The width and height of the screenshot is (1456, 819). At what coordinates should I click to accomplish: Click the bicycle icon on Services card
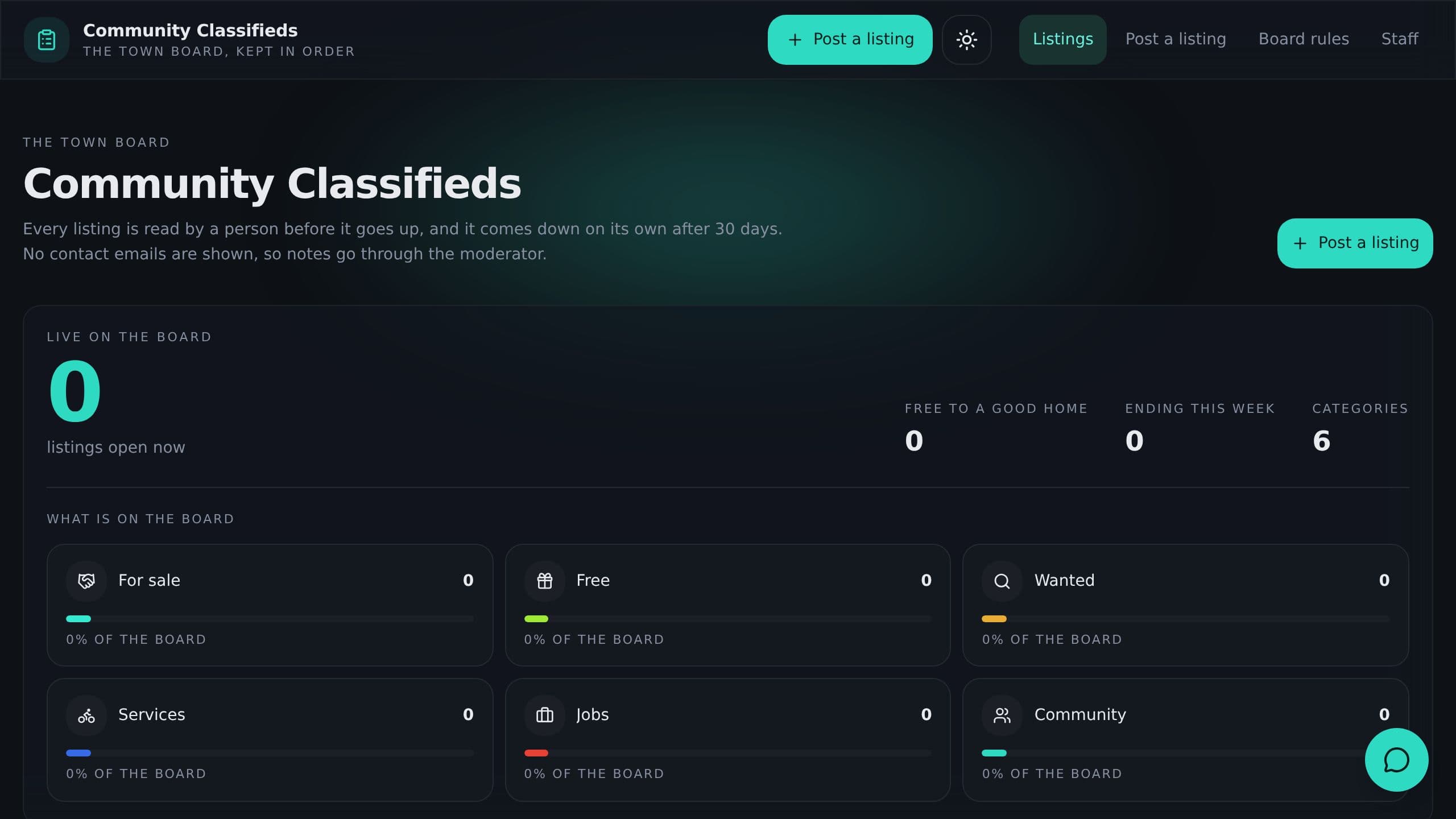coord(86,715)
